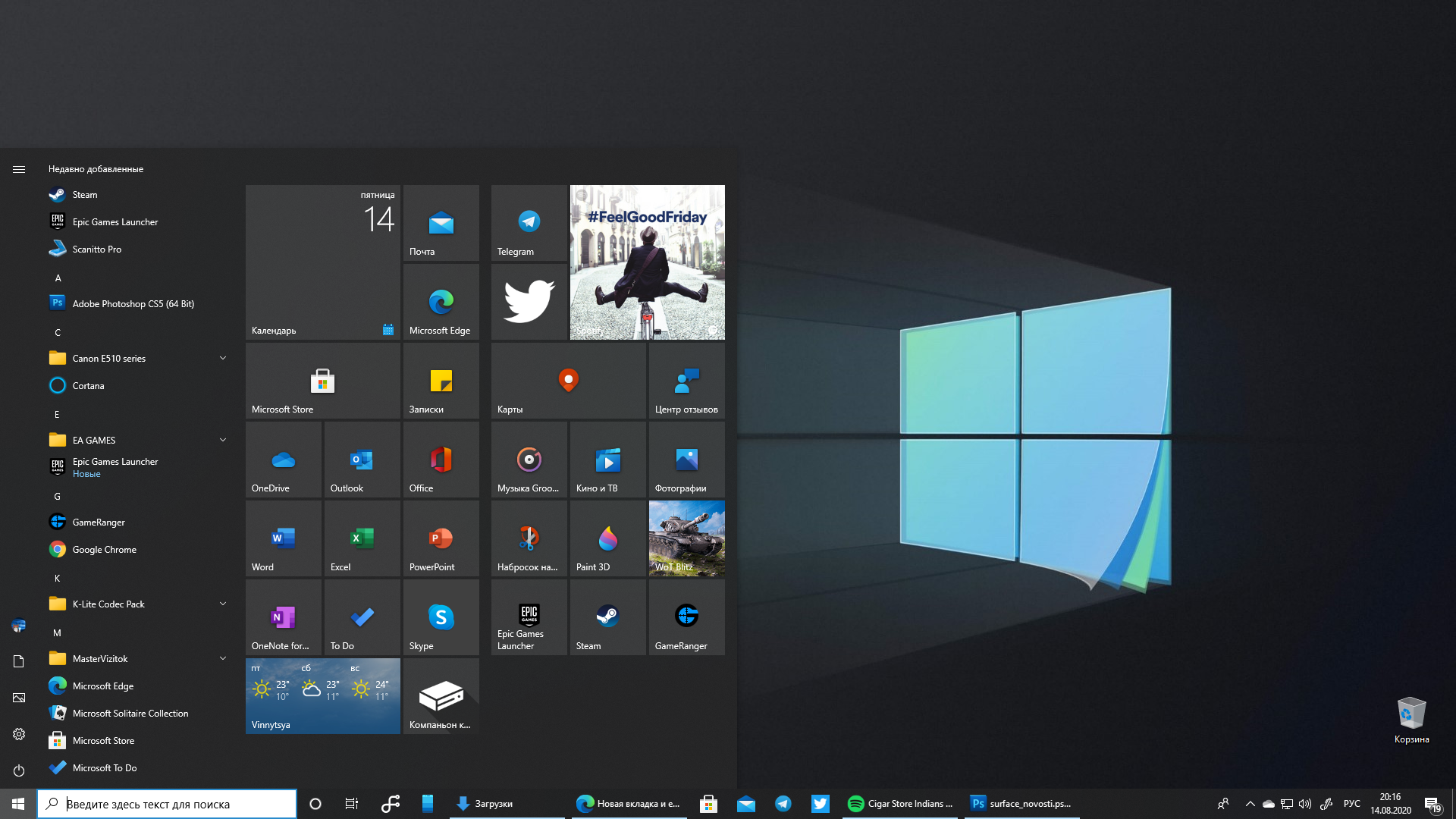This screenshot has height=819, width=1456.
Task: Expand the Canon E510 series folder
Action: [223, 358]
